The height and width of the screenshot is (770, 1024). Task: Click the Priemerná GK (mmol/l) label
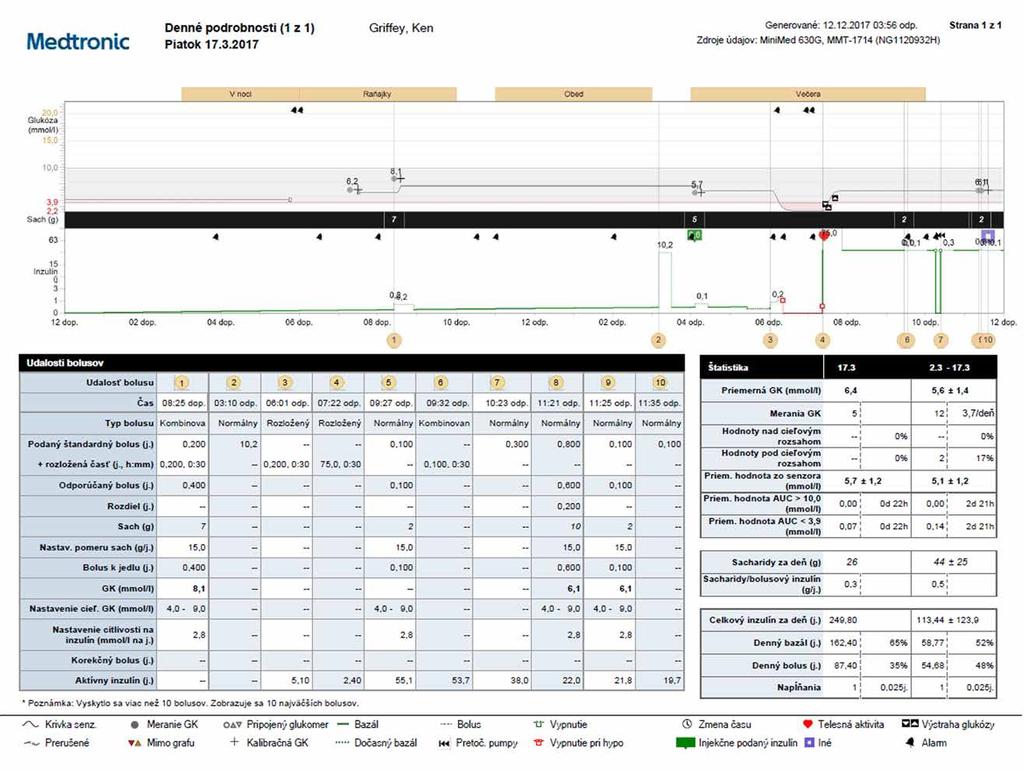coord(771,391)
